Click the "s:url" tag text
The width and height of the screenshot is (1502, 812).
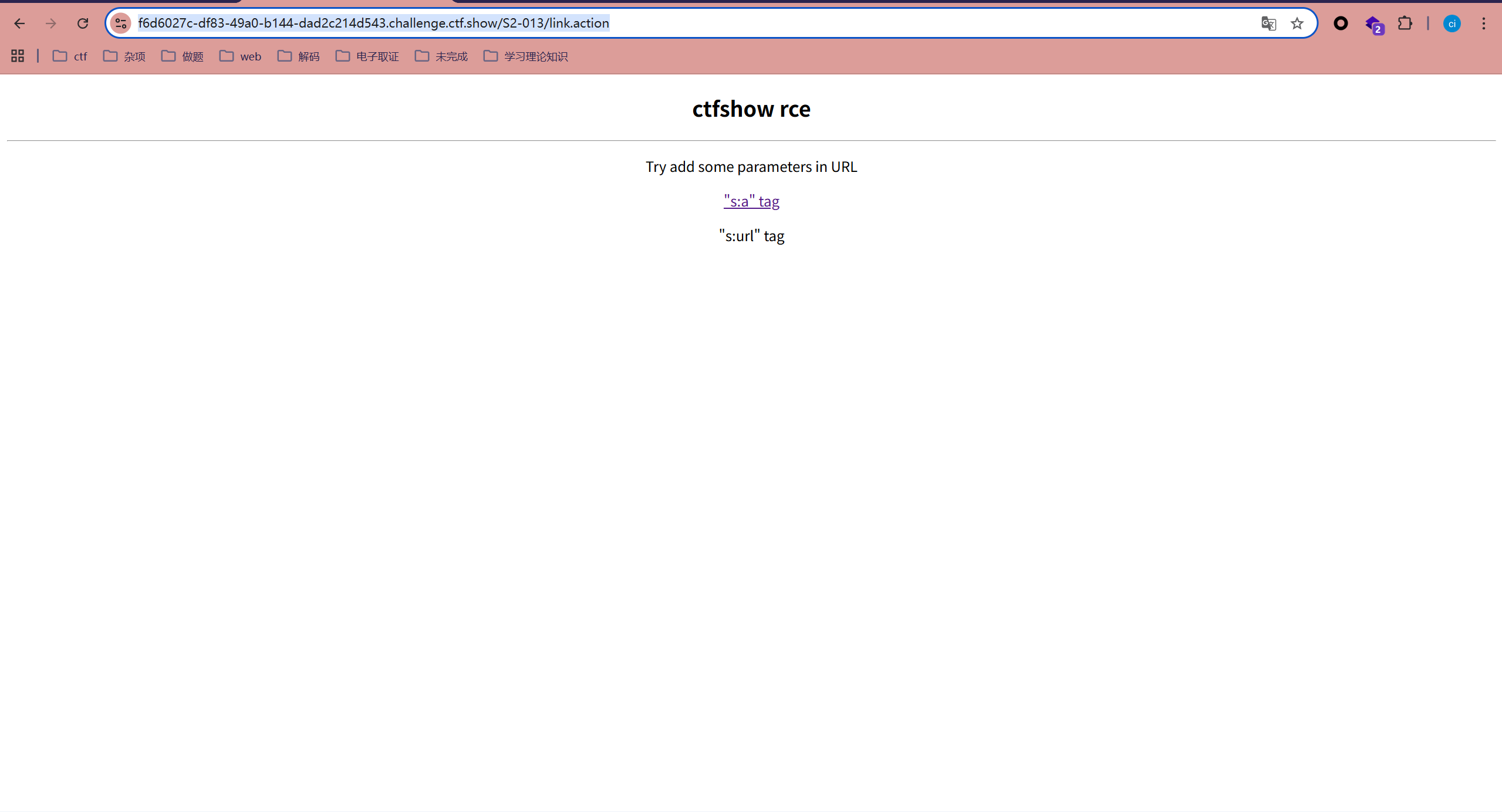(x=751, y=236)
